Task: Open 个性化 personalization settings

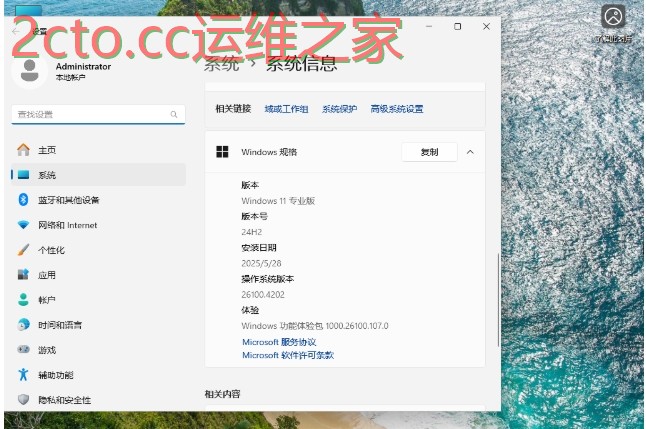Action: [98, 250]
